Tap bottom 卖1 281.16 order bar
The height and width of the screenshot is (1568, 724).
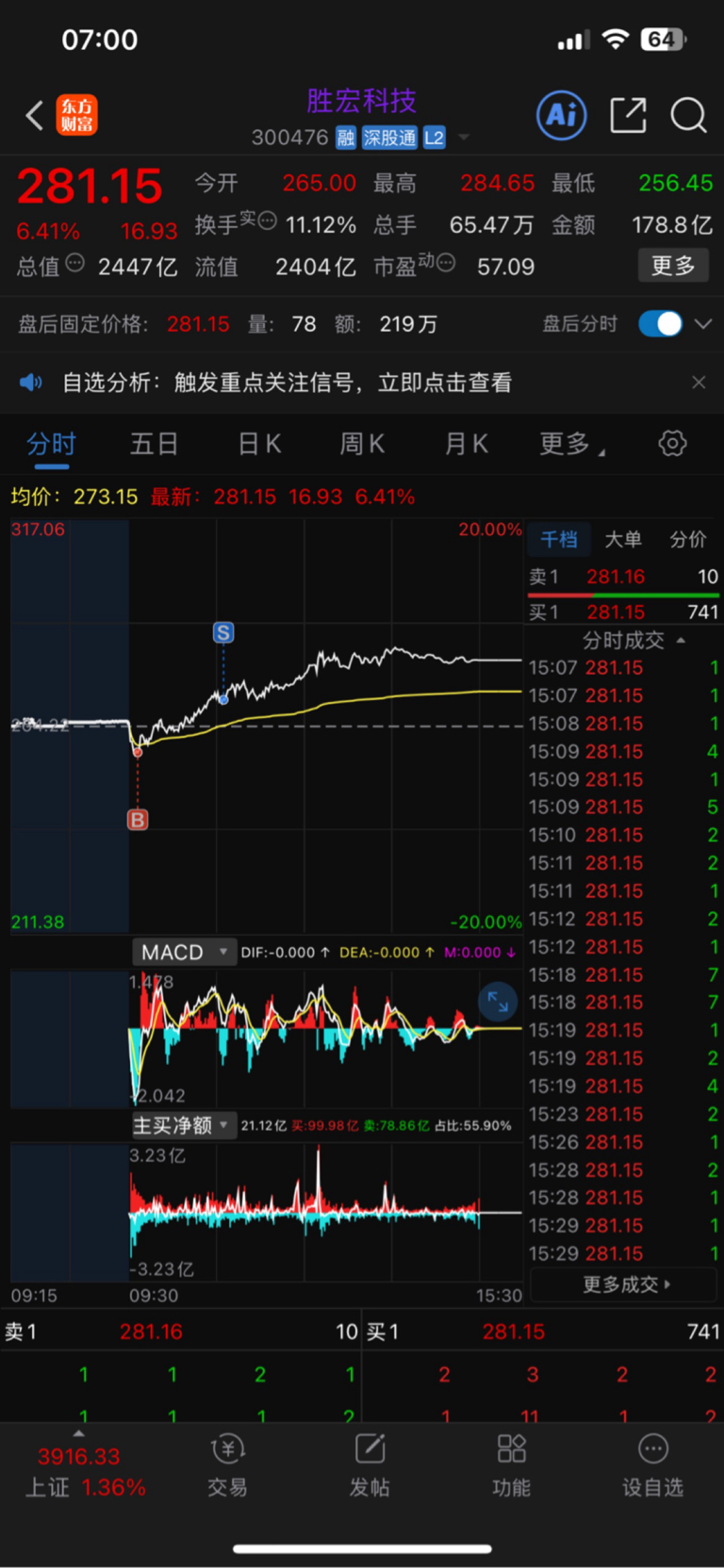[181, 1331]
